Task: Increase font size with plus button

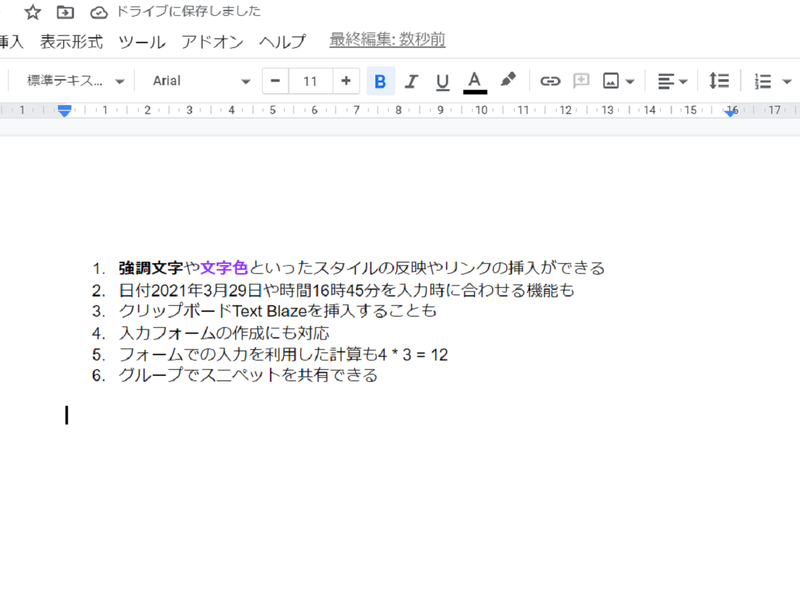Action: pyautogui.click(x=344, y=80)
